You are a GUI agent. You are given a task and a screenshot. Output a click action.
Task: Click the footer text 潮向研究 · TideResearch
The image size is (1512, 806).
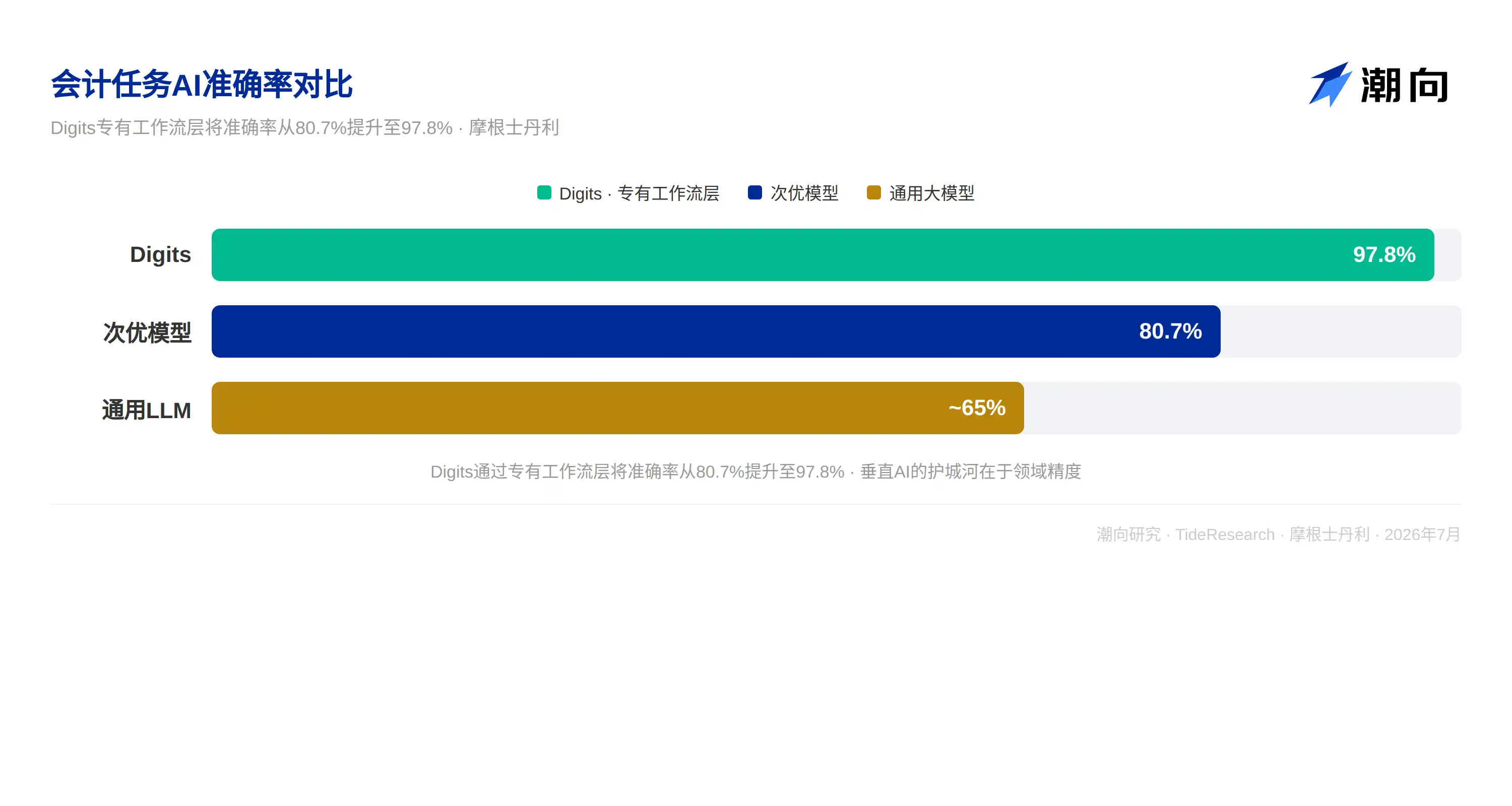[1185, 534]
